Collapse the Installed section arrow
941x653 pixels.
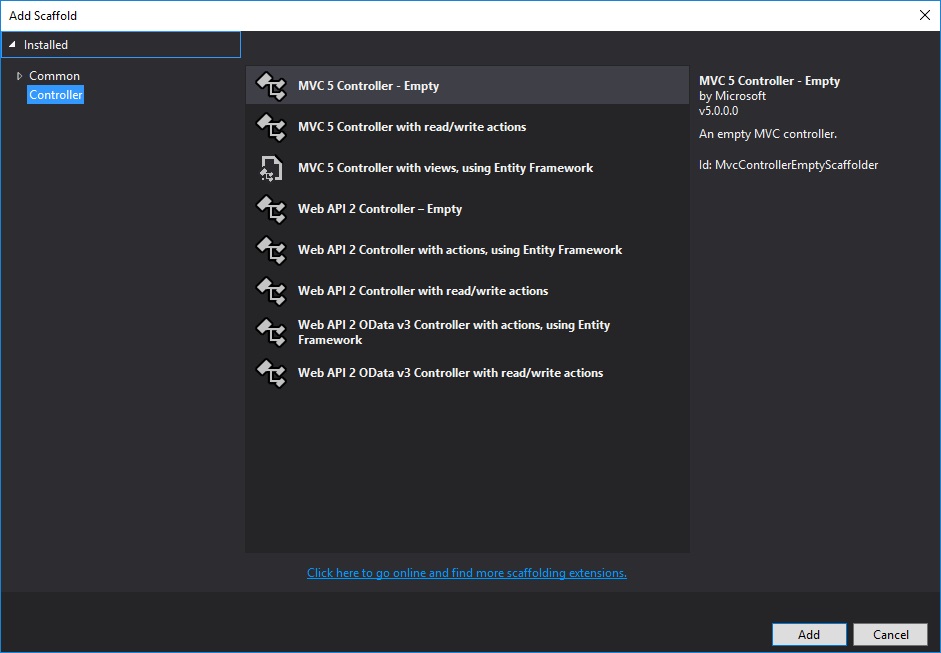tap(11, 45)
